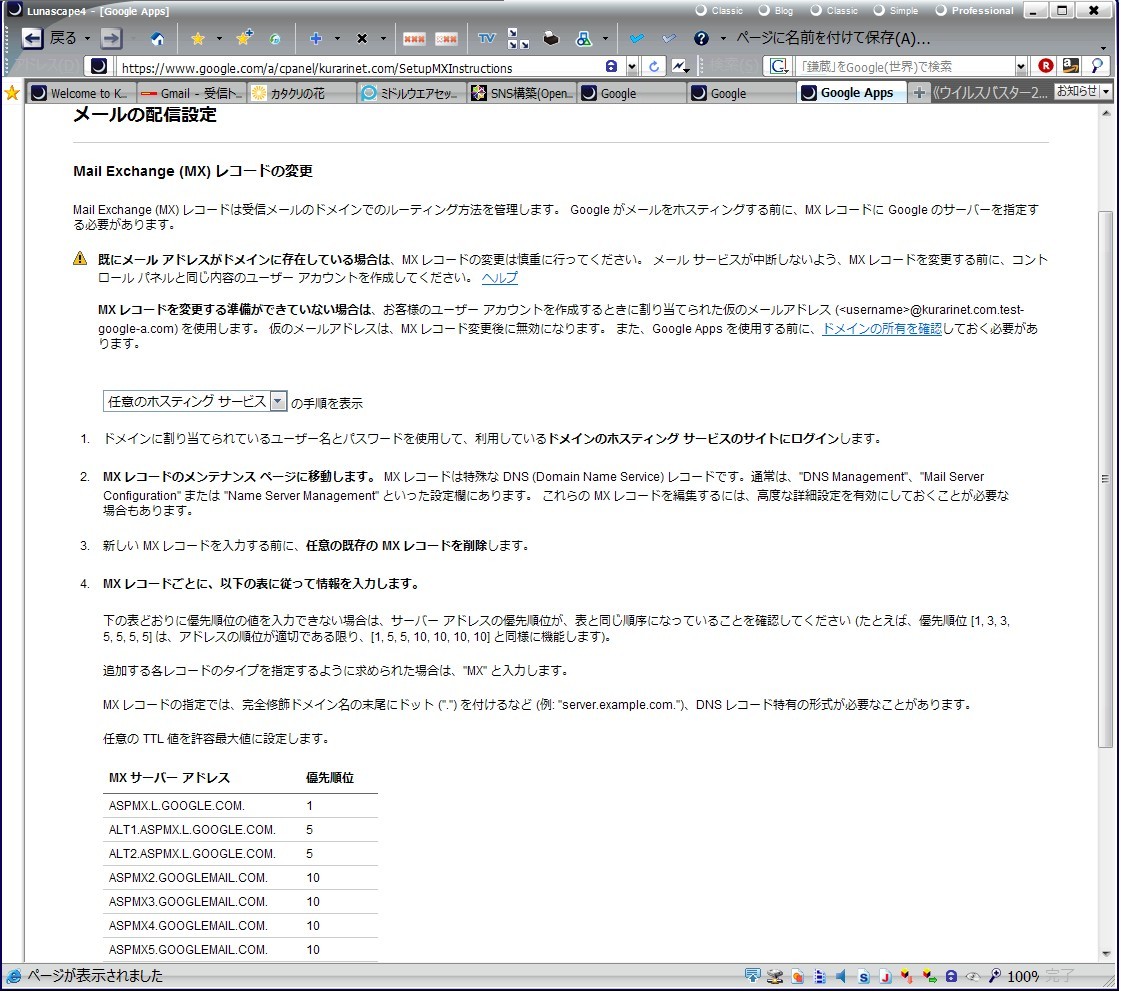This screenshot has height=993, width=1121.
Task: Open the ヘルプ help link
Action: pyautogui.click(x=500, y=278)
